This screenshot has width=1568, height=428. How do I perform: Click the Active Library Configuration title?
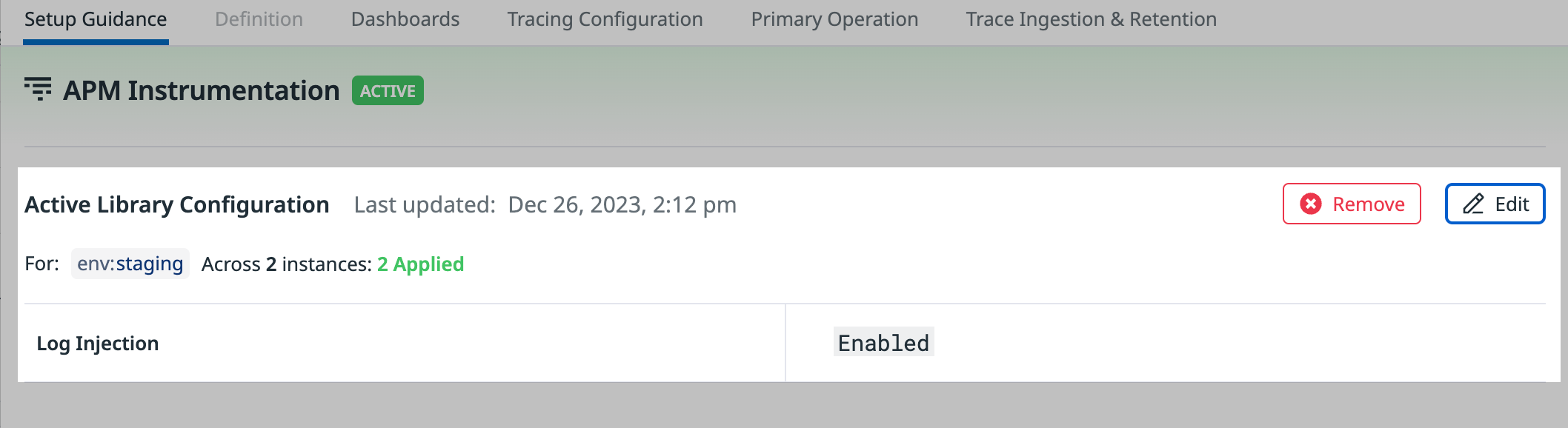(x=177, y=204)
